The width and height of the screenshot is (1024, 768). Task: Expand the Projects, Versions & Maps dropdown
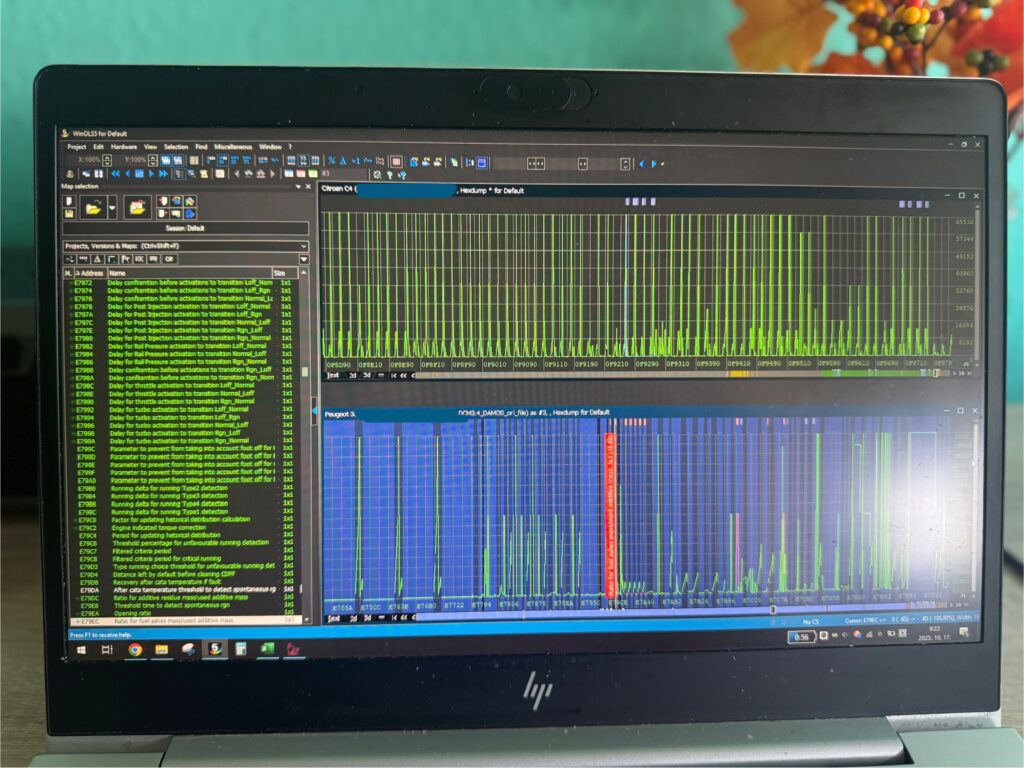pos(303,246)
